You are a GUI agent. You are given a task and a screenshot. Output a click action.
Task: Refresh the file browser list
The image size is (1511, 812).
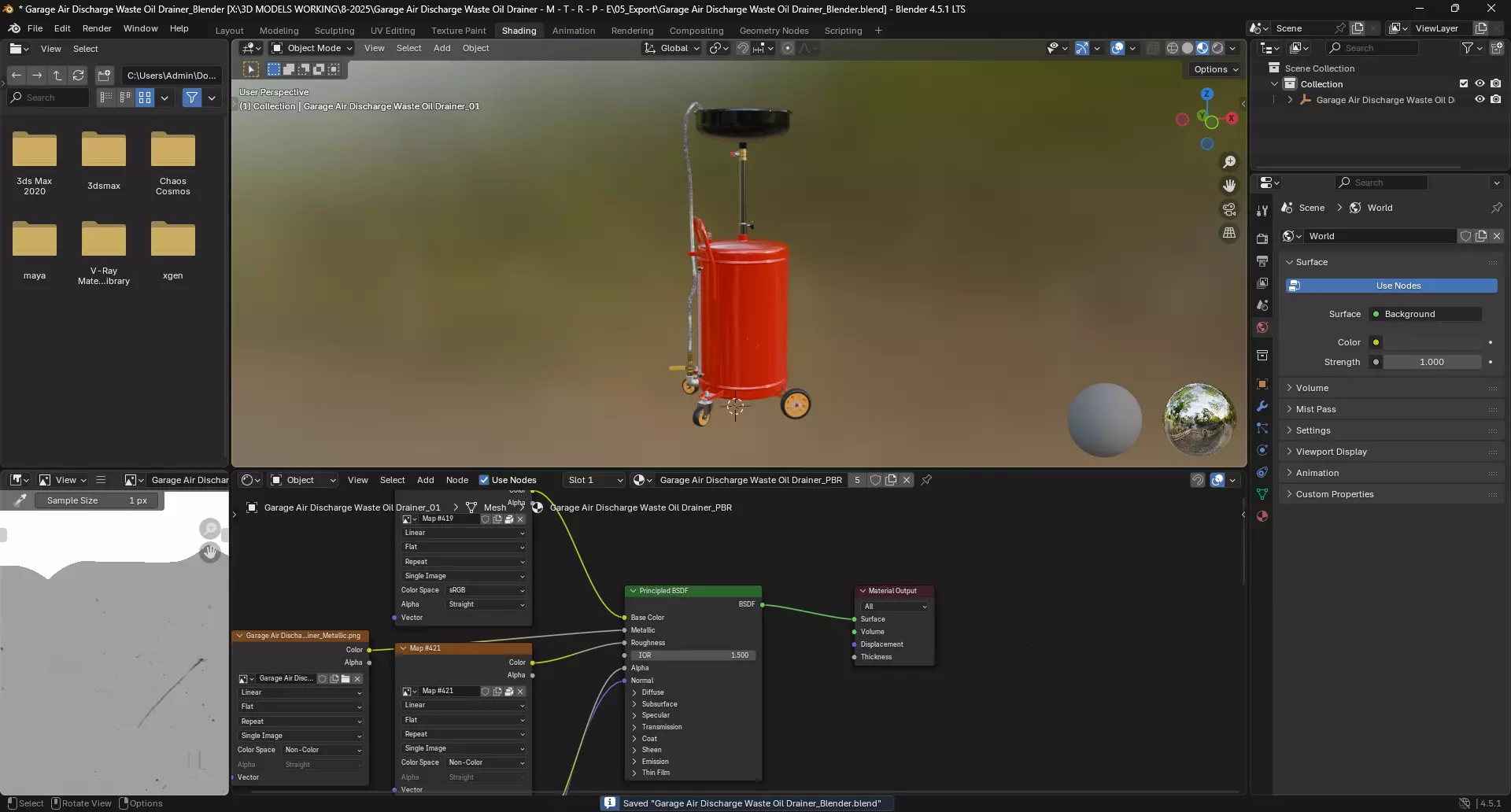78,76
